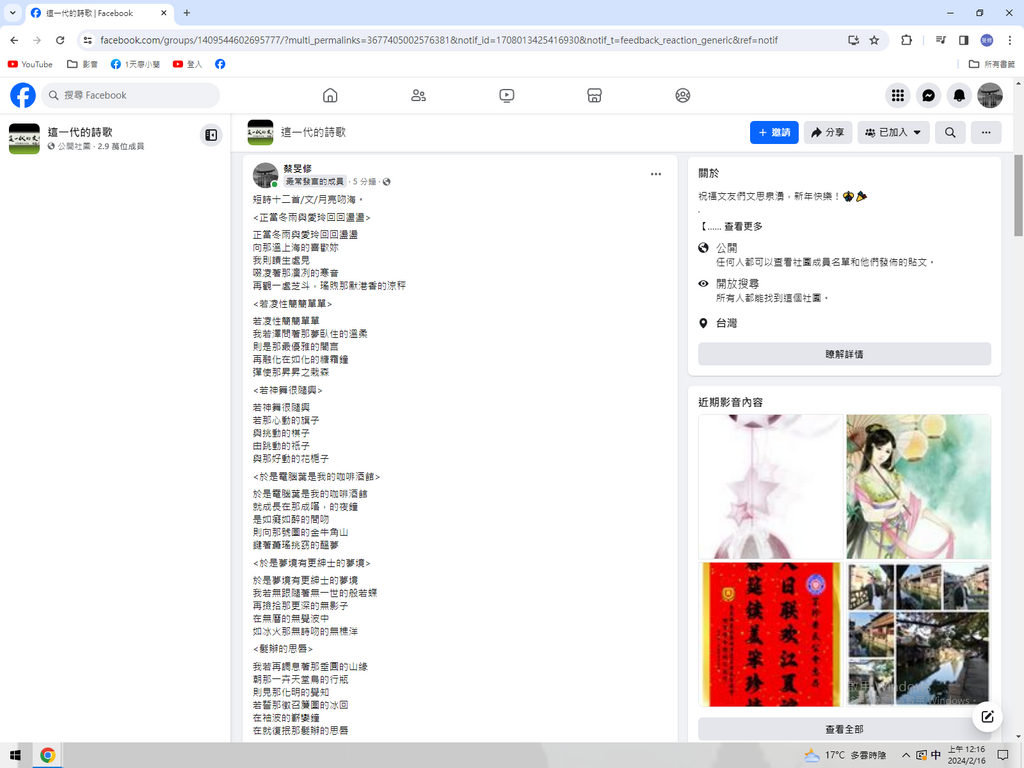Open the Friends icon in navigation
This screenshot has width=1024, height=768.
click(418, 95)
